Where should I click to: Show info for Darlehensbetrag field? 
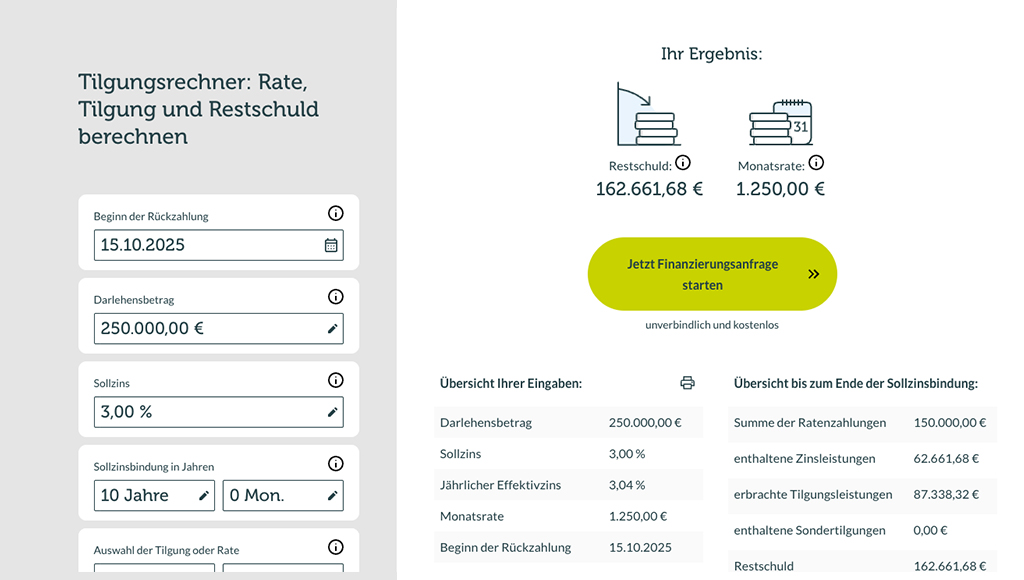coord(336,297)
